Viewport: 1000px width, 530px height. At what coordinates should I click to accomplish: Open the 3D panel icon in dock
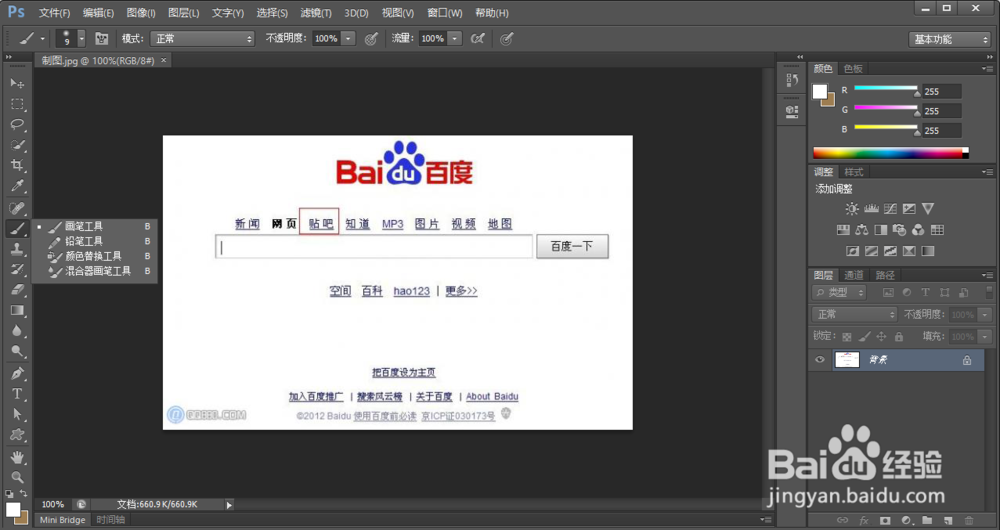click(792, 111)
